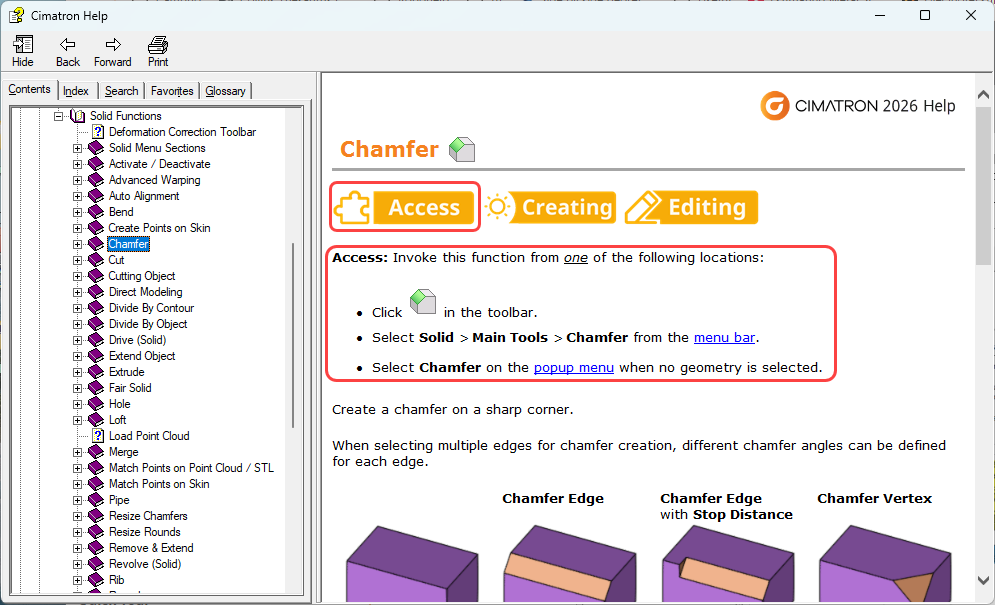Click the book icon next to Extrude
995x605 pixels.
96,372
